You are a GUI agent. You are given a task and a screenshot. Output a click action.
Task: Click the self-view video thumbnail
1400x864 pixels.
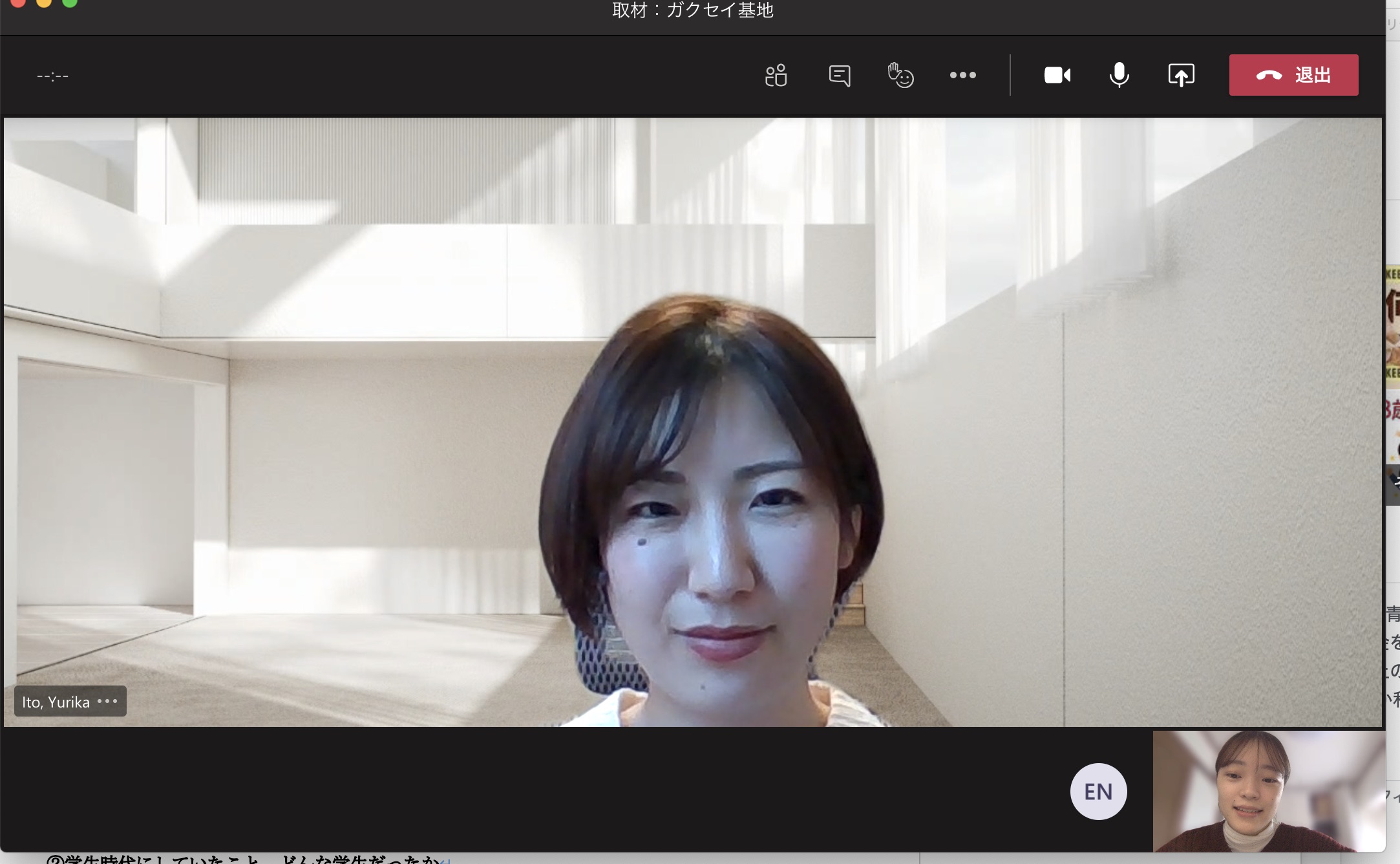click(x=1268, y=791)
